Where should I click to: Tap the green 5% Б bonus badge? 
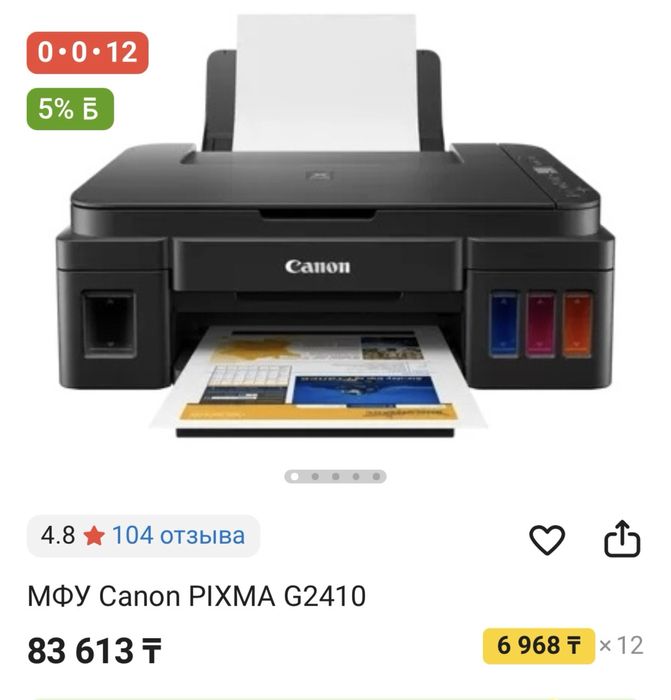click(70, 109)
